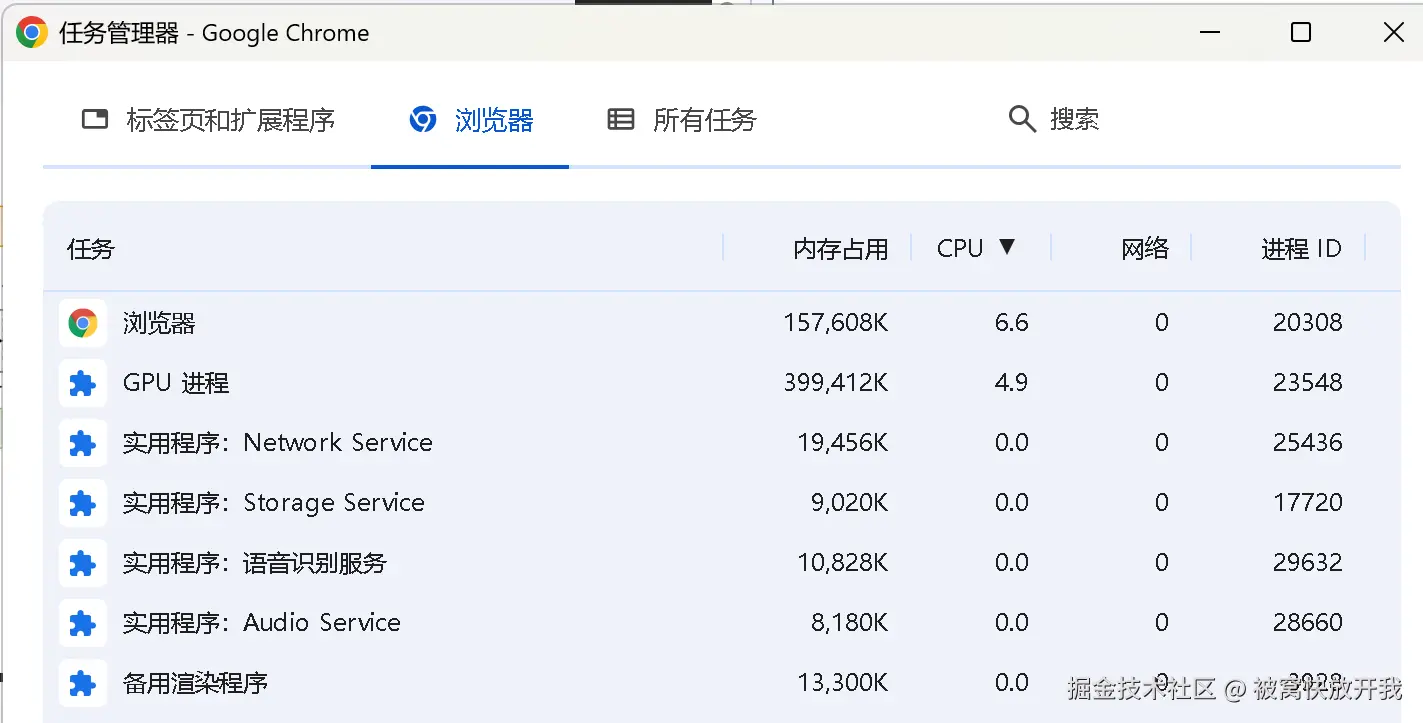The image size is (1423, 723).
Task: Click the puzzle icon for Audio Service
Action: point(83,623)
